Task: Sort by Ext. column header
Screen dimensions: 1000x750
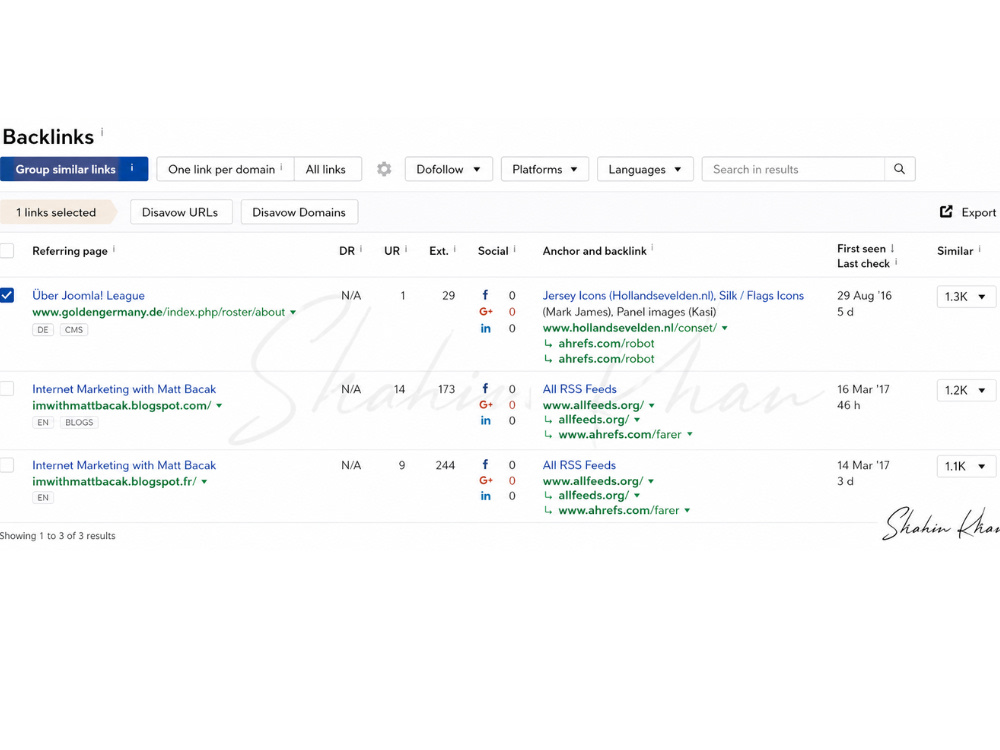Action: tap(439, 251)
